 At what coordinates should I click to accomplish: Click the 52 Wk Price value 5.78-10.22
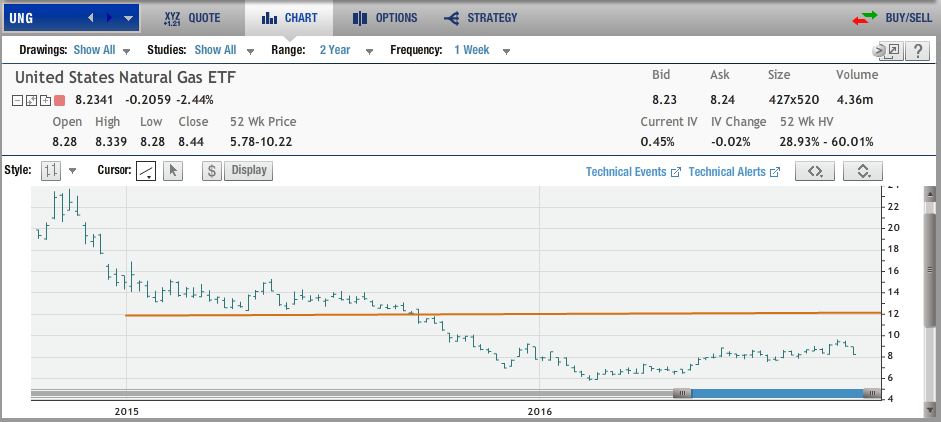coord(262,142)
